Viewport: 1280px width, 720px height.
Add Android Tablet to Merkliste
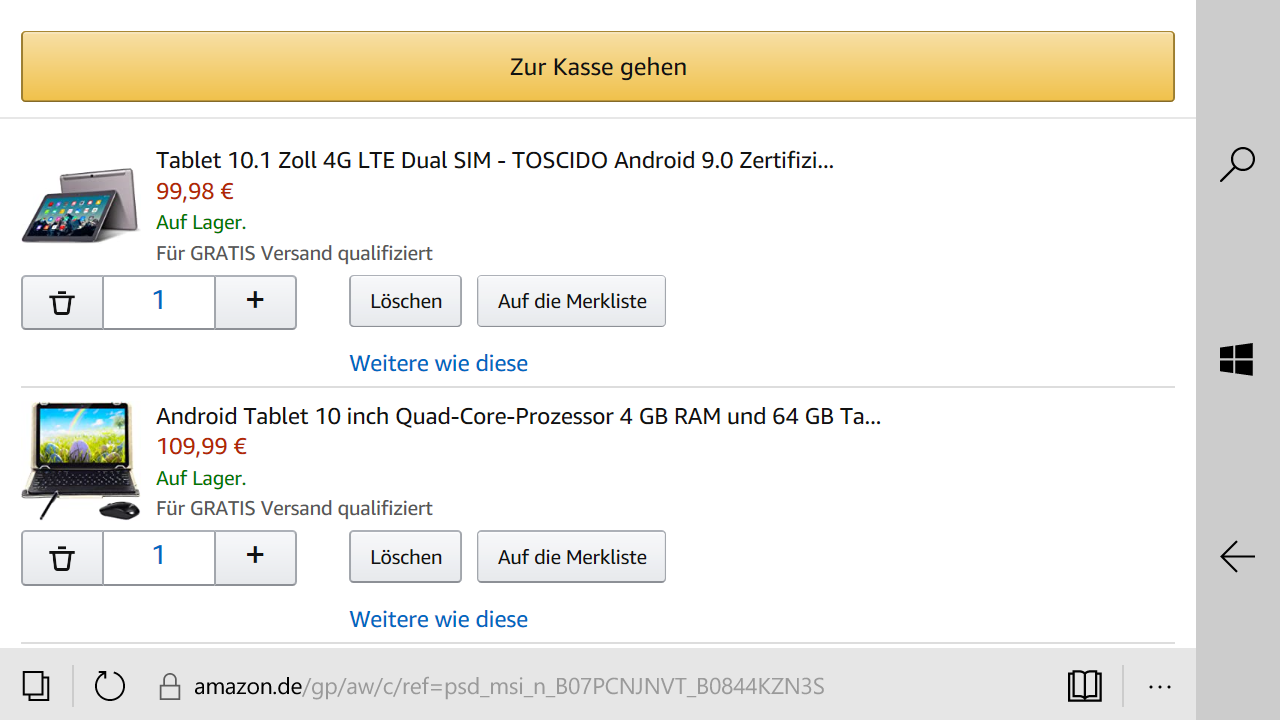(572, 557)
